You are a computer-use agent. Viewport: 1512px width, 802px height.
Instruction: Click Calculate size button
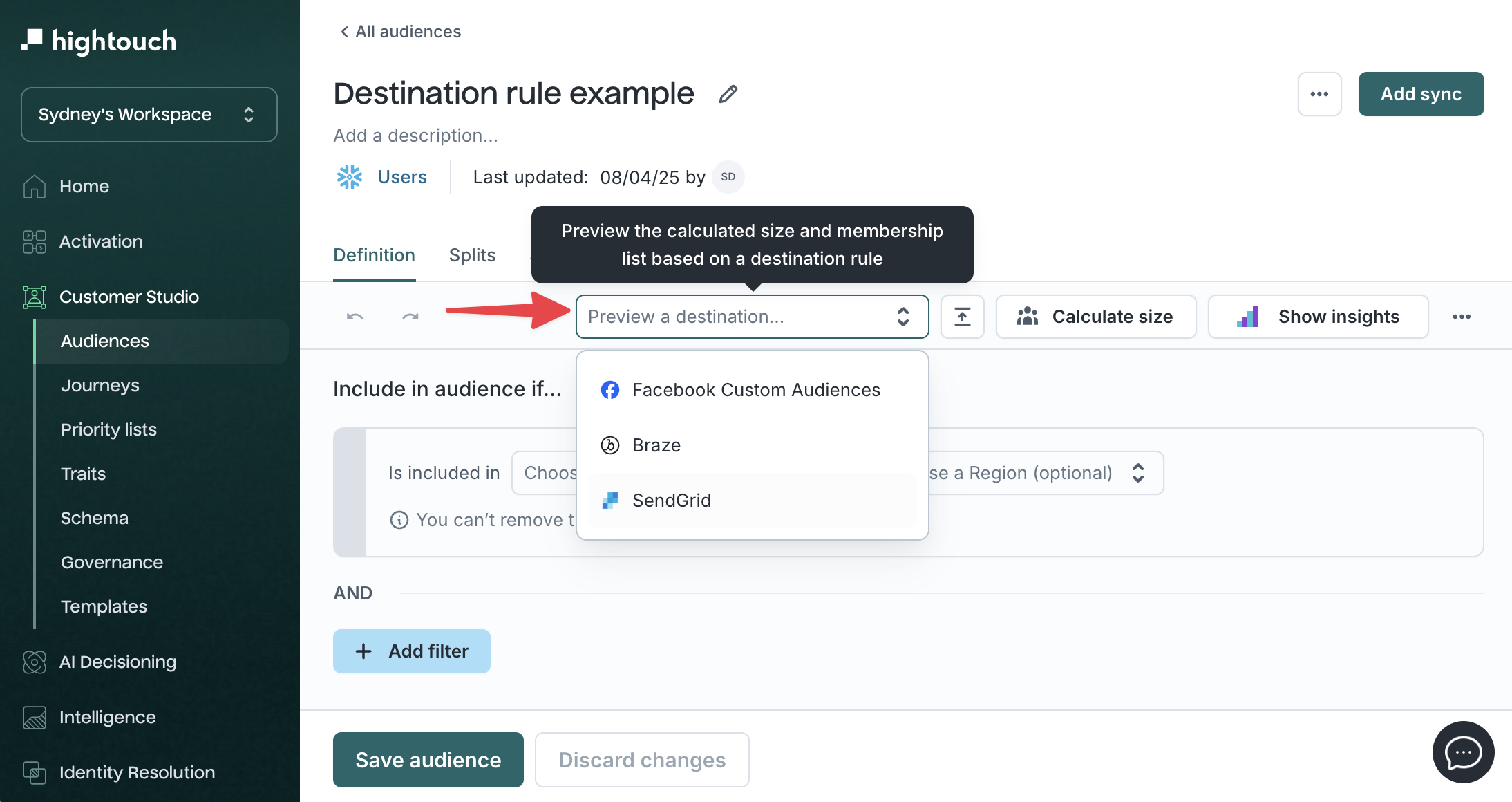(1096, 317)
